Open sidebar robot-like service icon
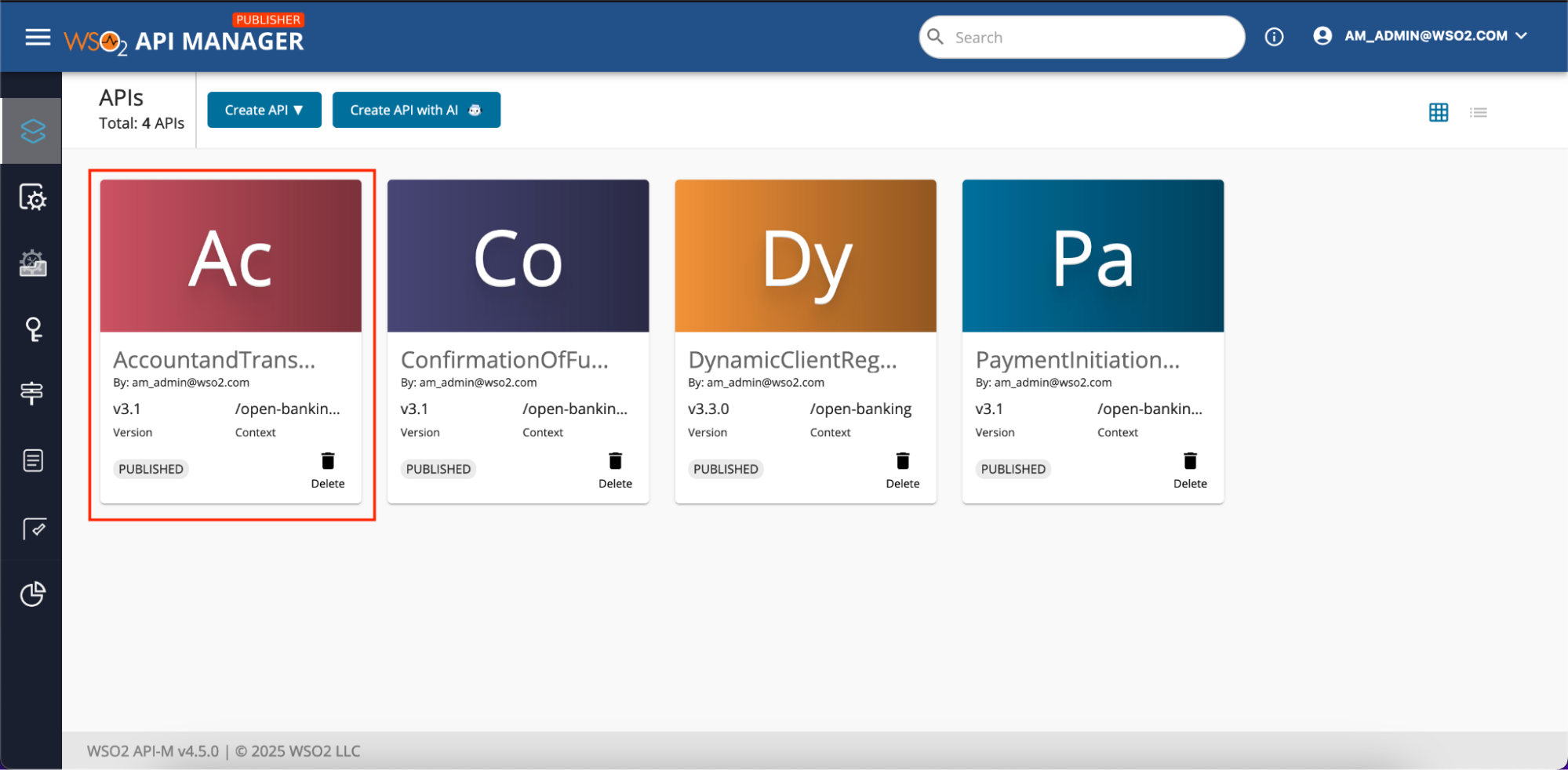The height and width of the screenshot is (770, 1568). (x=32, y=263)
